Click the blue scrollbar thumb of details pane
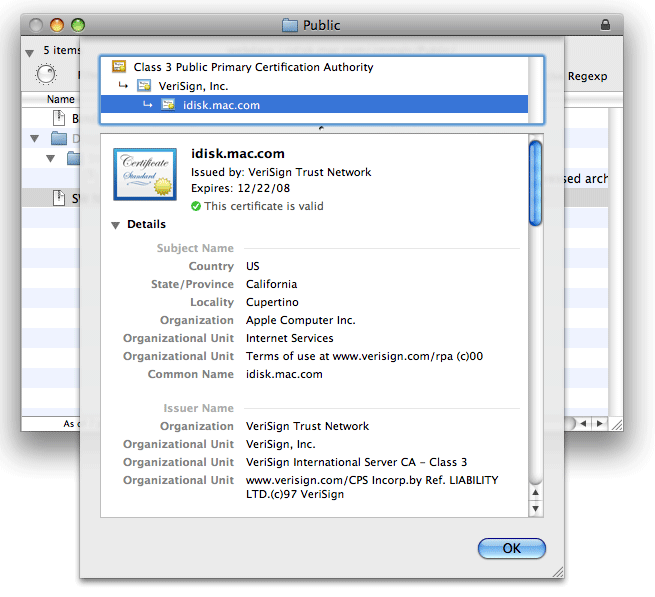655x597 pixels. 535,183
